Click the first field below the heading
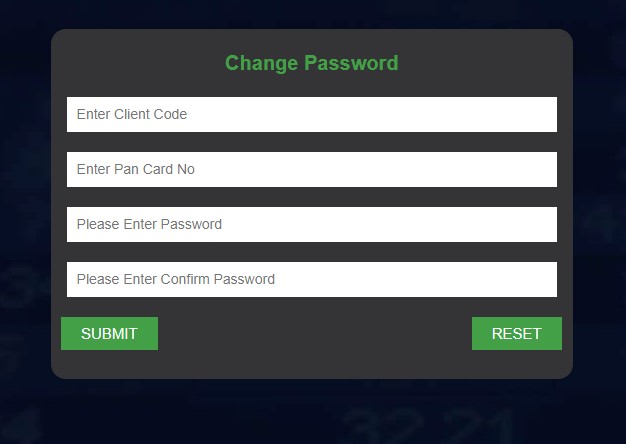The height and width of the screenshot is (444, 626). click(311, 114)
